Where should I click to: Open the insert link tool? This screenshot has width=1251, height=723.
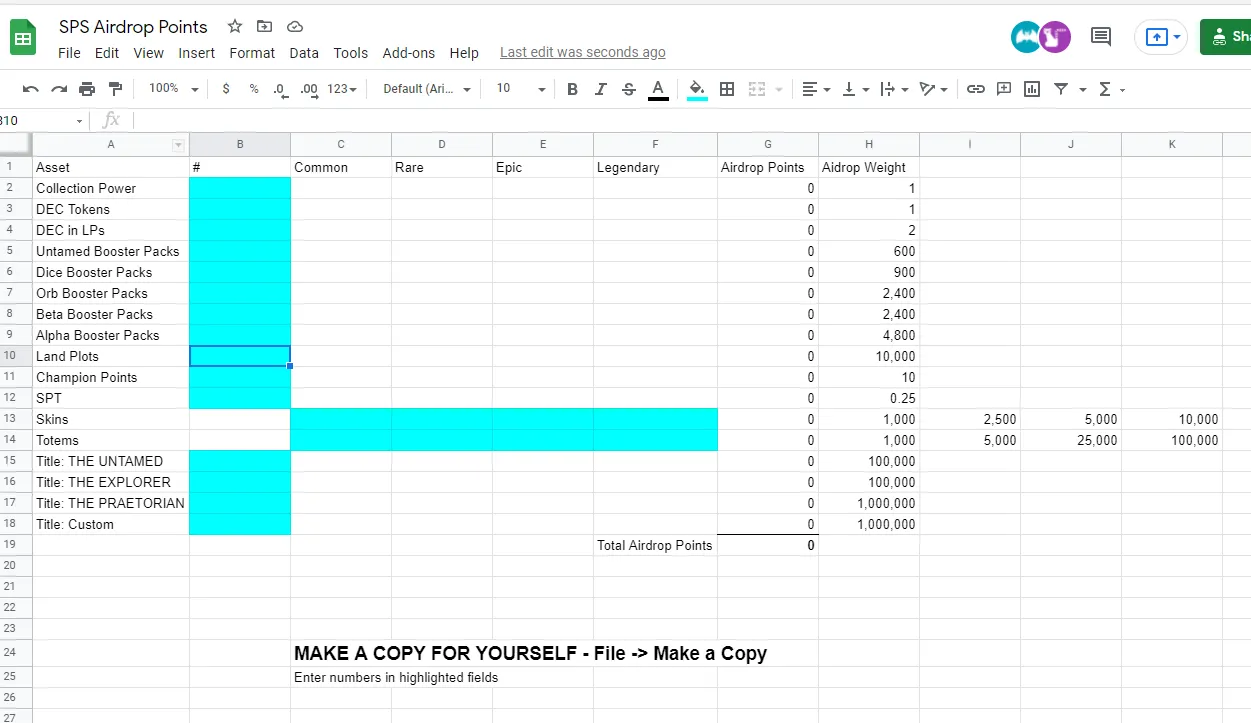coord(975,89)
